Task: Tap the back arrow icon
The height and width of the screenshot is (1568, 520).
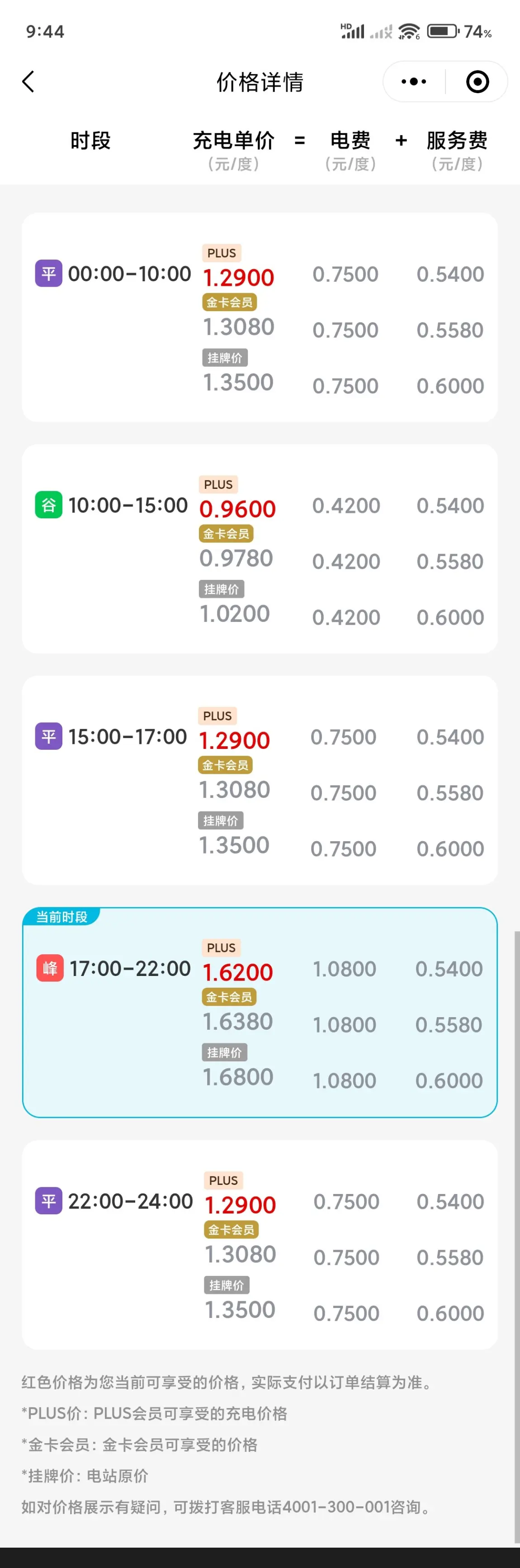Action: [x=28, y=81]
